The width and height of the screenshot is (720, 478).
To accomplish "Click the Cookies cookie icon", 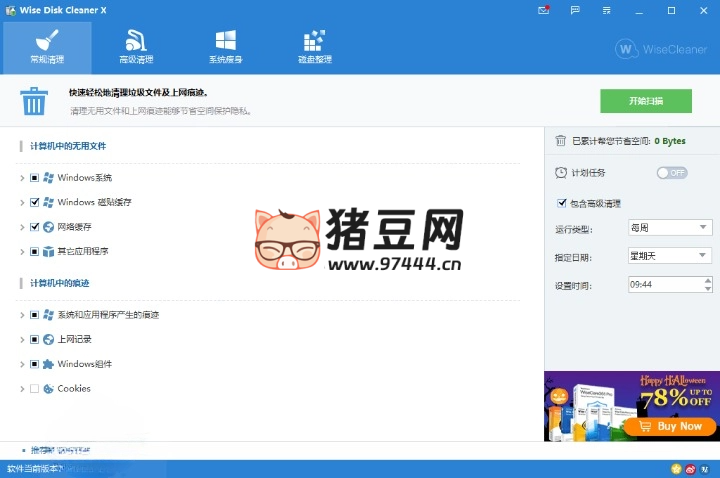I will pos(48,388).
